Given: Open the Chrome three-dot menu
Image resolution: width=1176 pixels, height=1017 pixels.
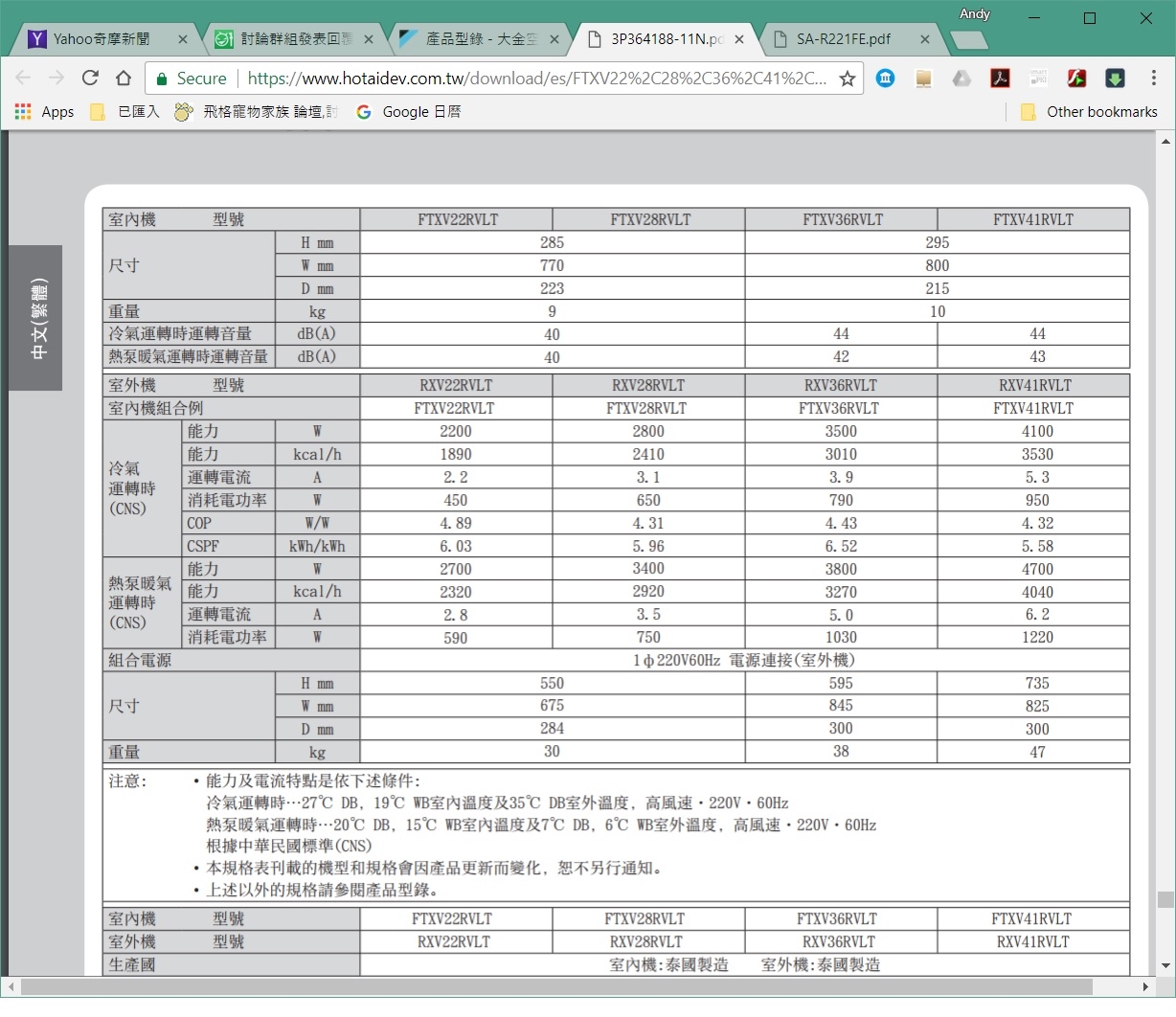Looking at the screenshot, I should [x=1154, y=79].
